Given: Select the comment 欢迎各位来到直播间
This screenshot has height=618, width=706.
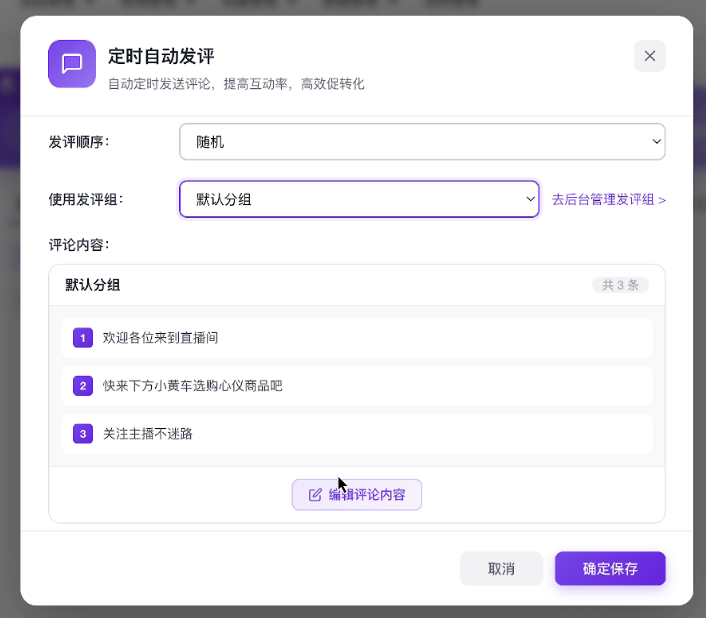Looking at the screenshot, I should coord(161,338).
